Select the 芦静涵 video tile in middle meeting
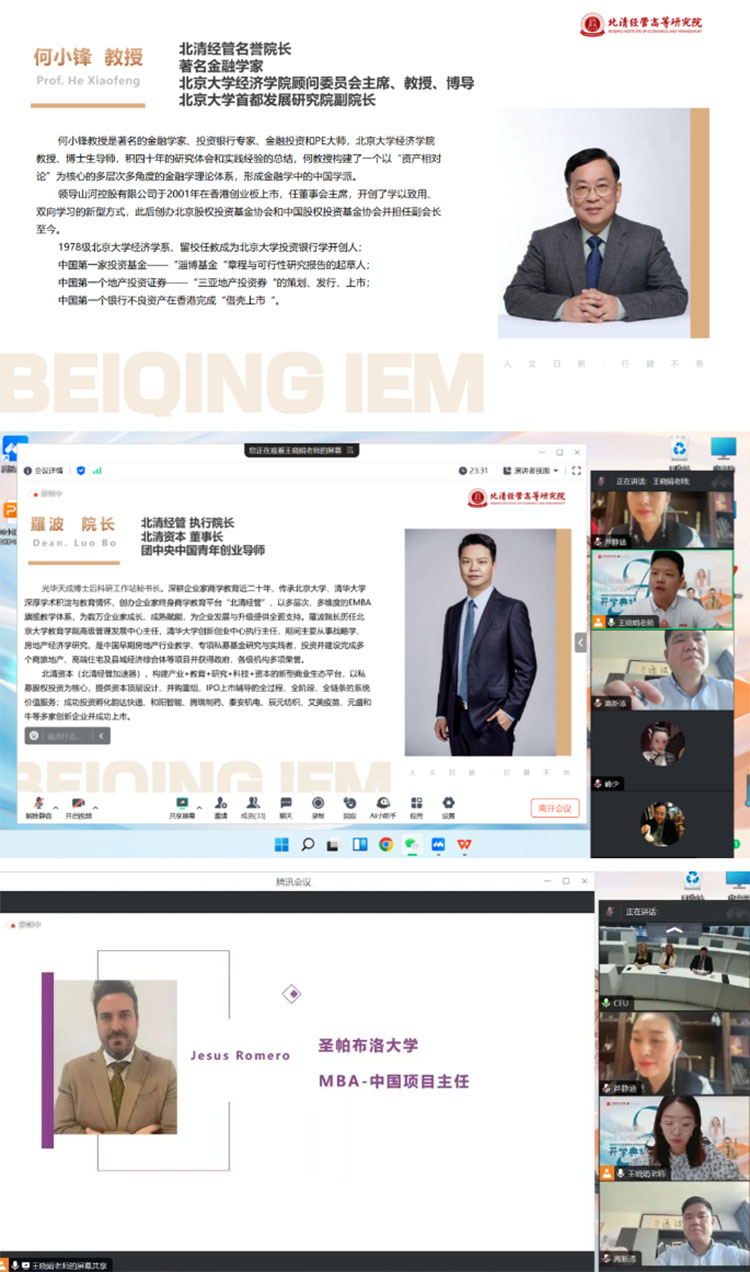Viewport: 750px width, 1272px height. tap(663, 518)
